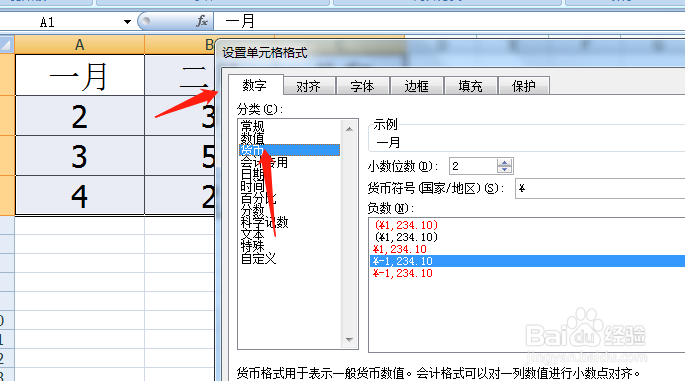Select the cell in column A containing 2
Image resolution: width=685 pixels, height=381 pixels.
coord(80,116)
